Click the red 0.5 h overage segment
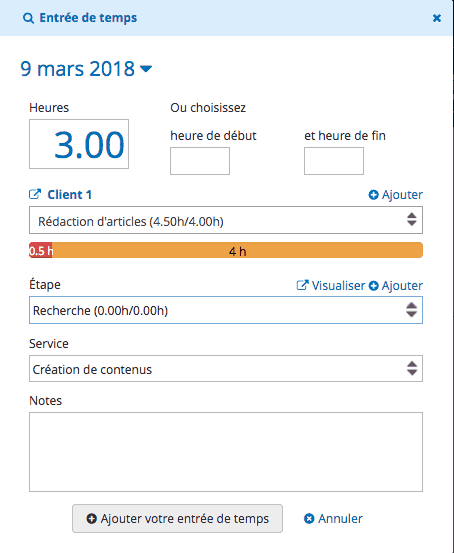The height and width of the screenshot is (553, 454). (41, 250)
